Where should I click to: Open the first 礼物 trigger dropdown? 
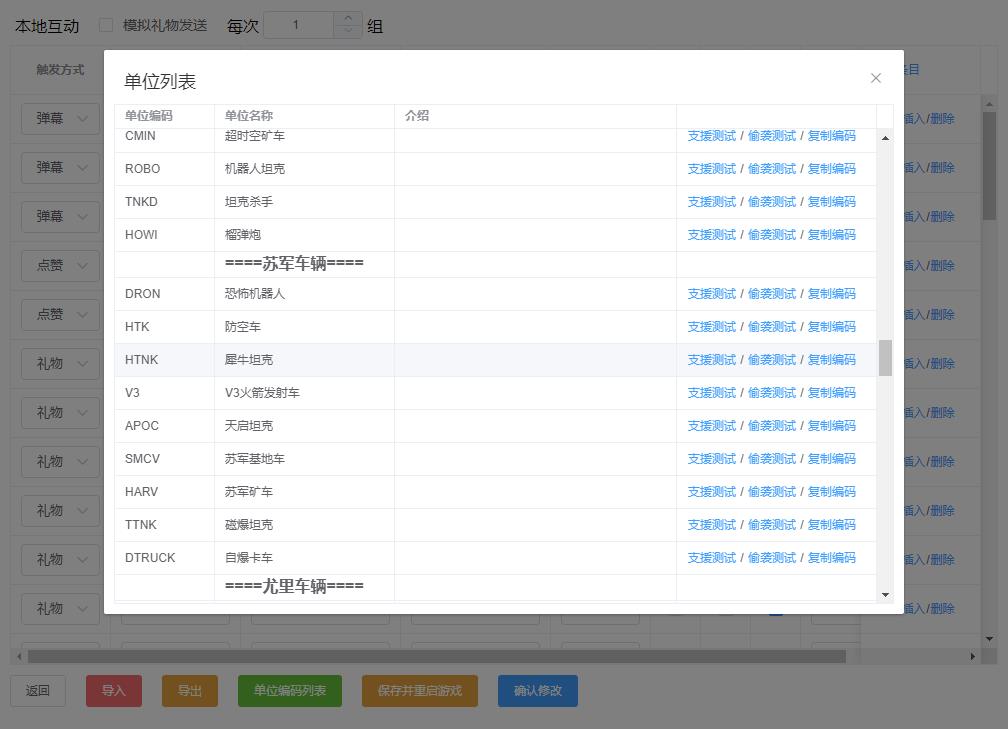coord(60,363)
